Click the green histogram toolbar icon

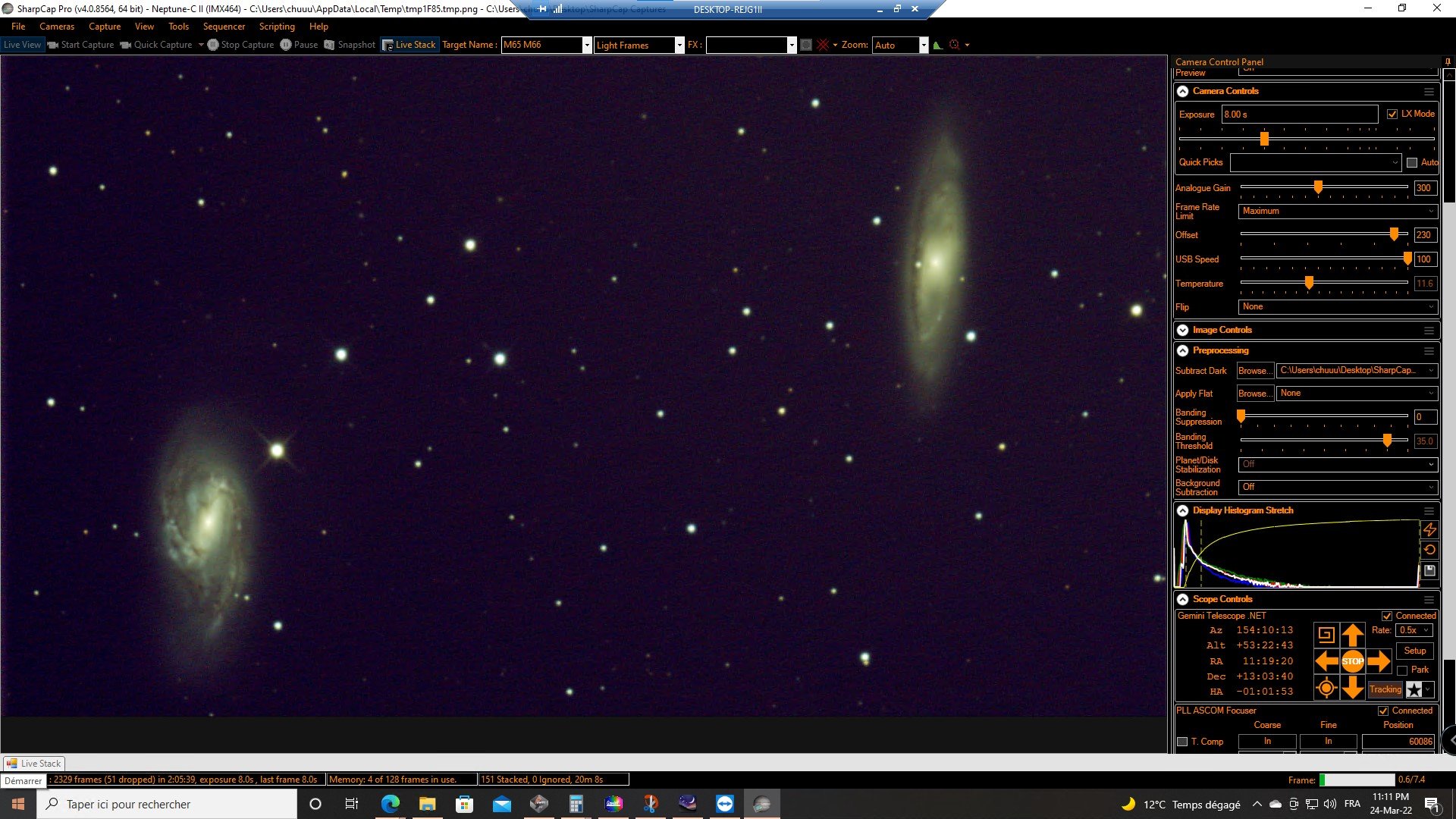point(938,45)
